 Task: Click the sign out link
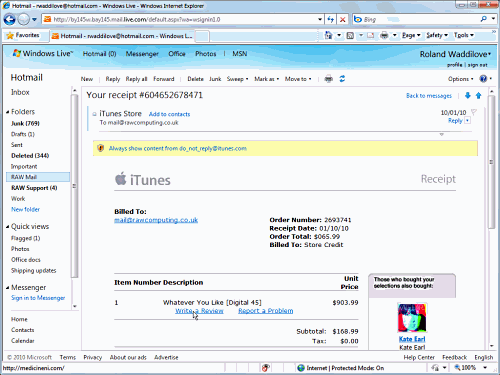[x=477, y=65]
